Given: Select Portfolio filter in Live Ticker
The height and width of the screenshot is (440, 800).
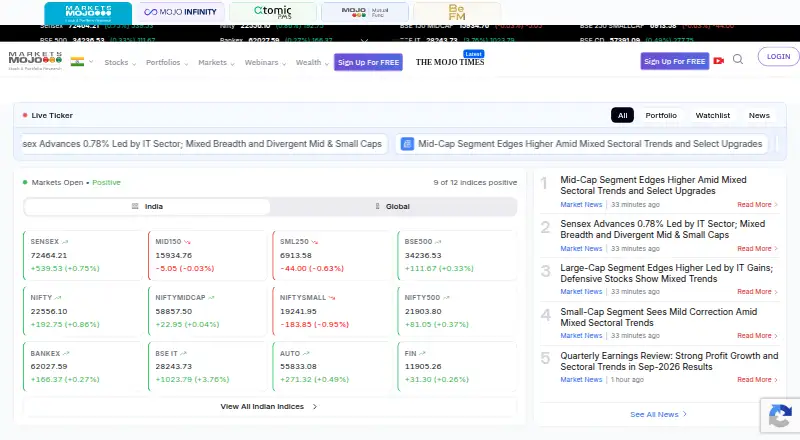Looking at the screenshot, I should click(661, 115).
